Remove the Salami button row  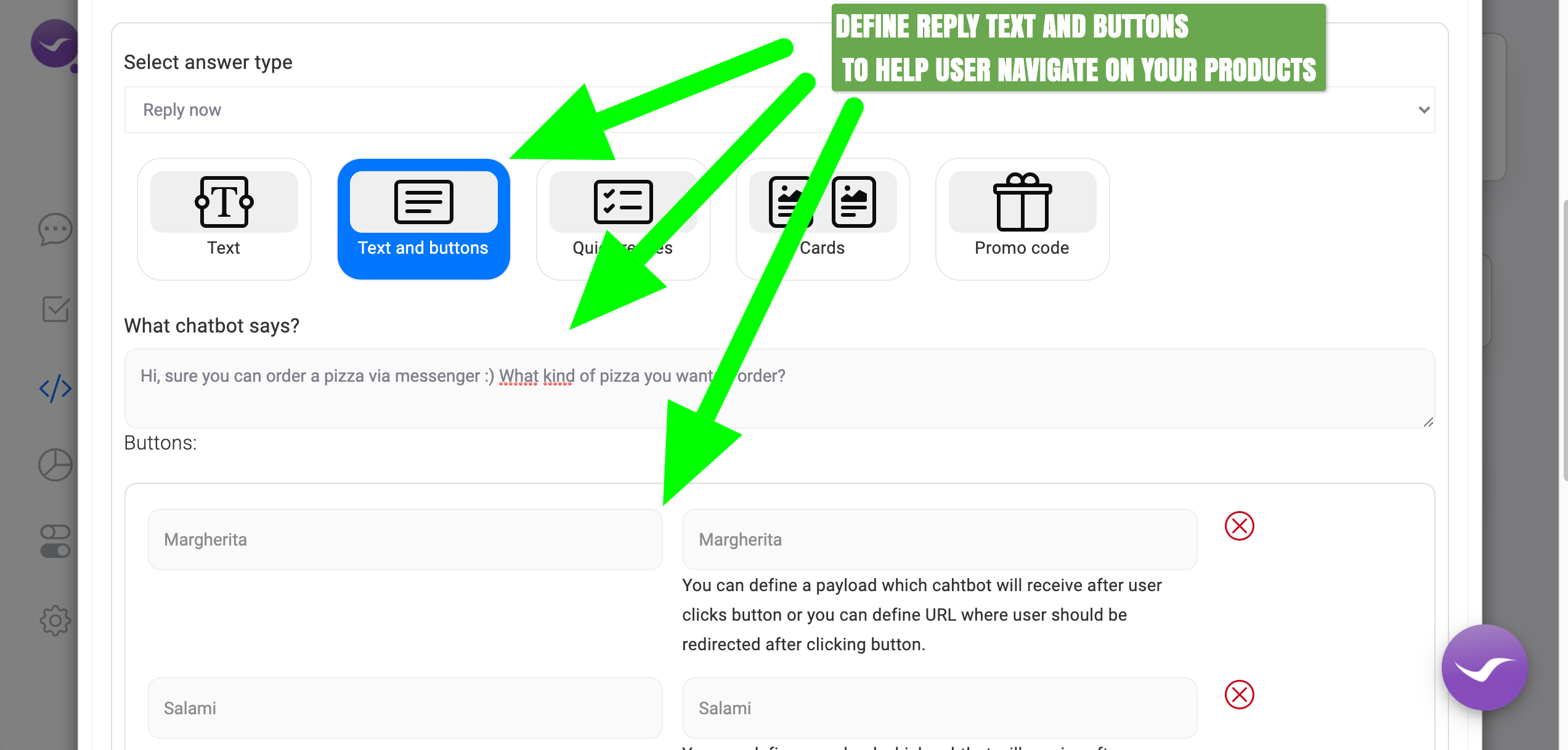1239,695
